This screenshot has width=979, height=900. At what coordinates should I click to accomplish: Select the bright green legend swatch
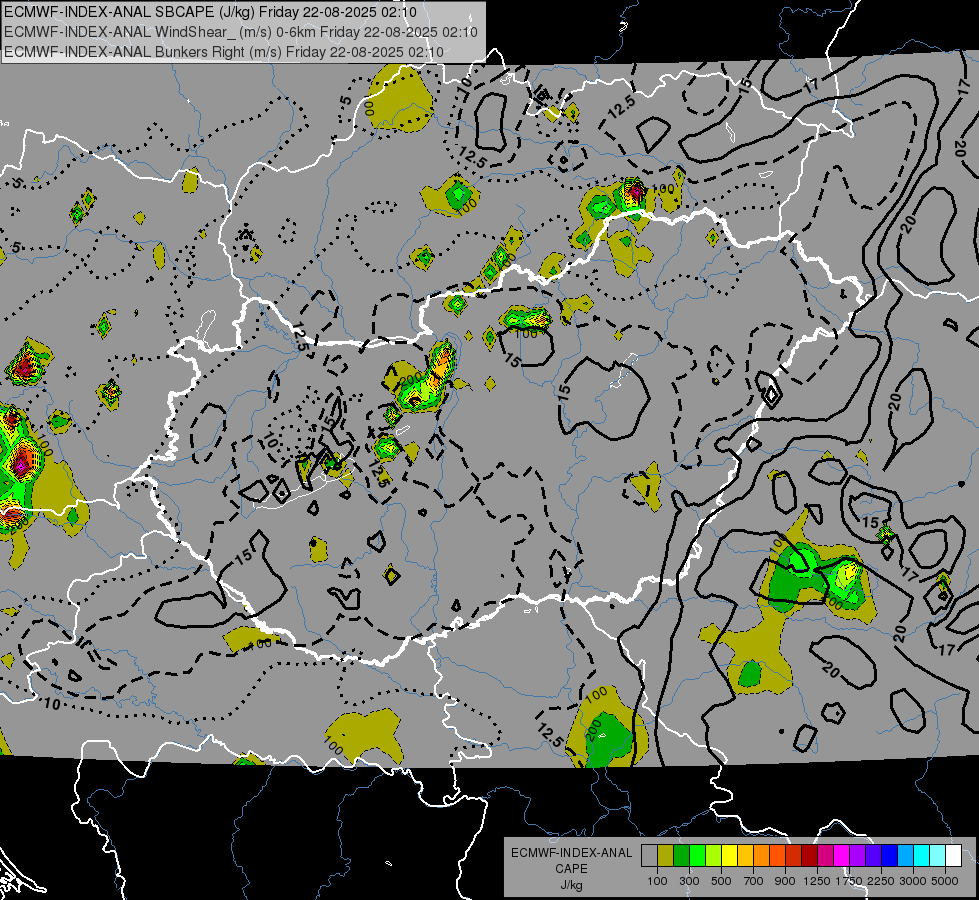pos(697,856)
